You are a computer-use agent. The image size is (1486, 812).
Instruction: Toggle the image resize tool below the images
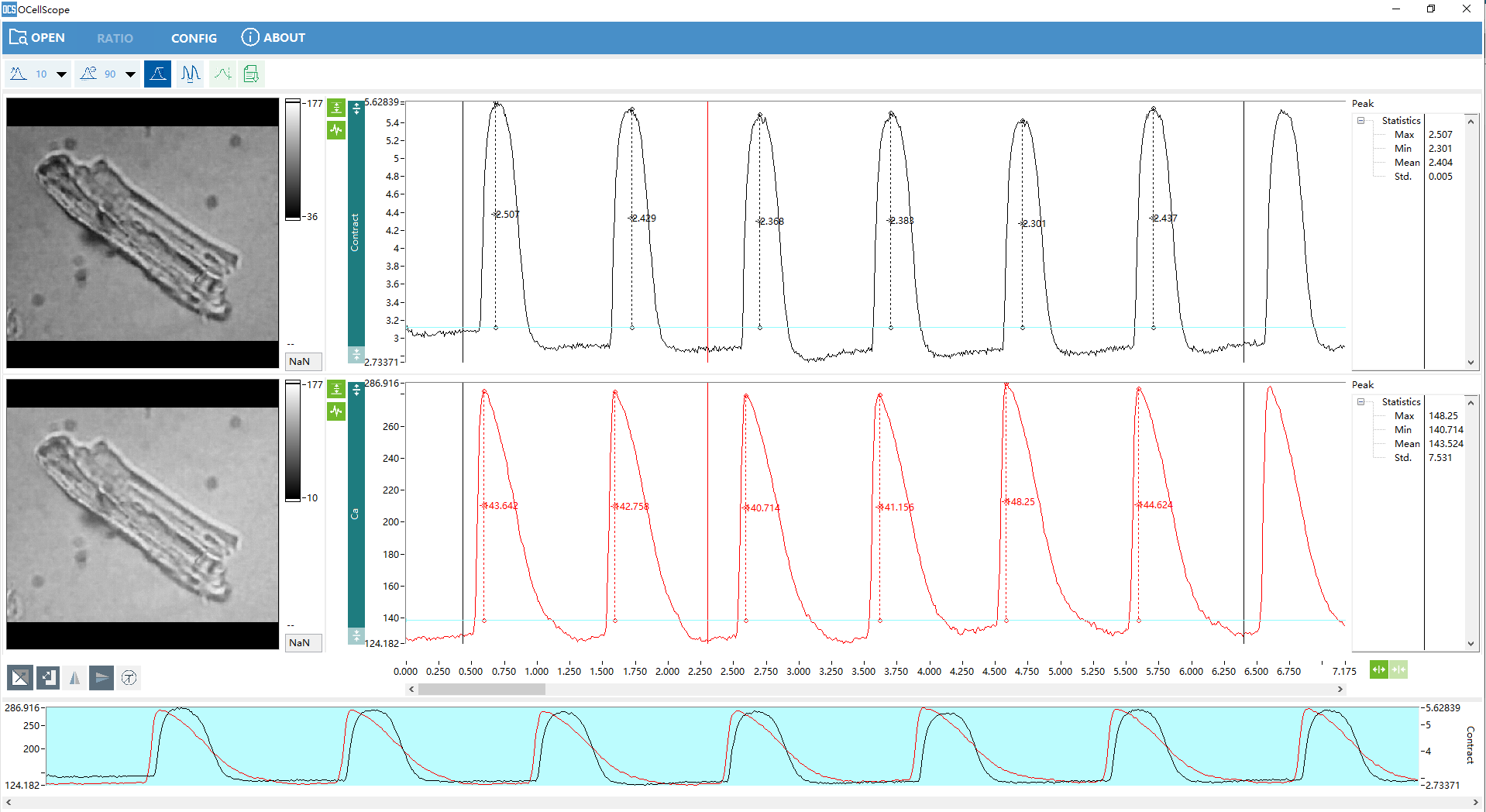[48, 678]
